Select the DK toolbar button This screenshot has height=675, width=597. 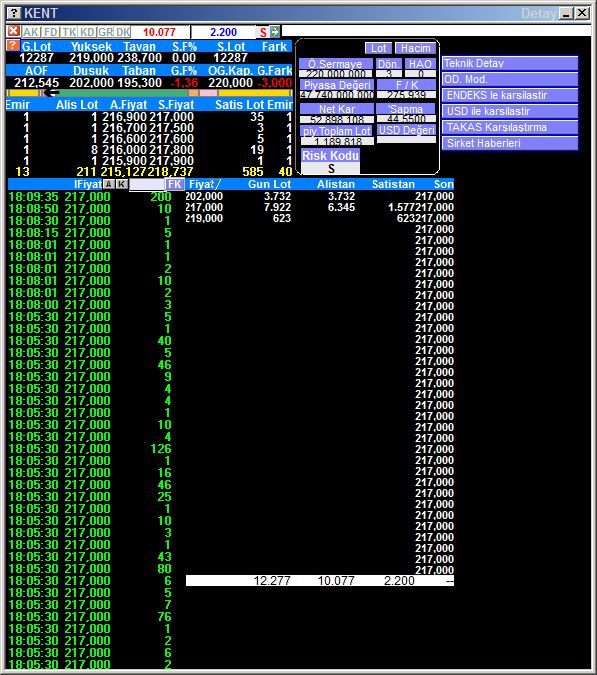click(123, 32)
